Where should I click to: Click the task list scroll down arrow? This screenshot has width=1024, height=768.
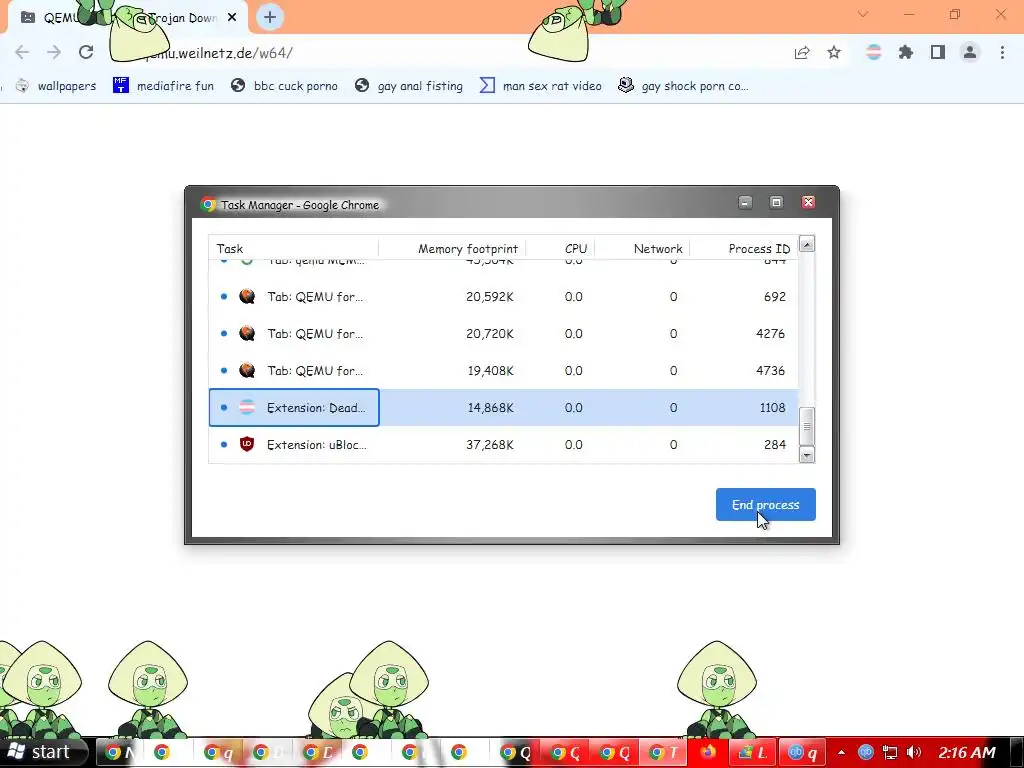point(807,455)
